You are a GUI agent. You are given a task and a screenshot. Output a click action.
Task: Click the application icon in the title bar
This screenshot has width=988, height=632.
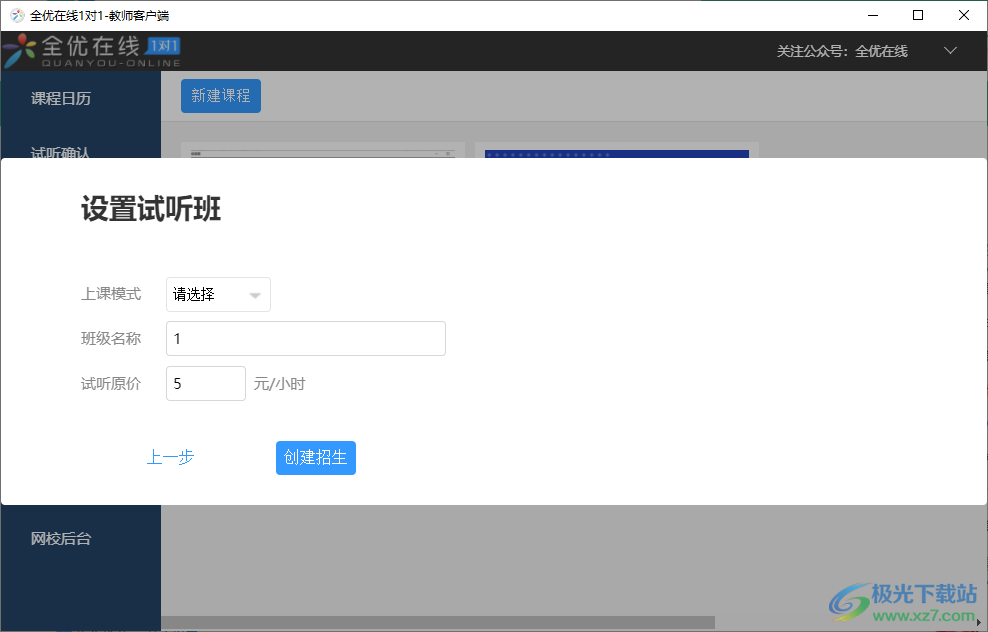tap(15, 15)
